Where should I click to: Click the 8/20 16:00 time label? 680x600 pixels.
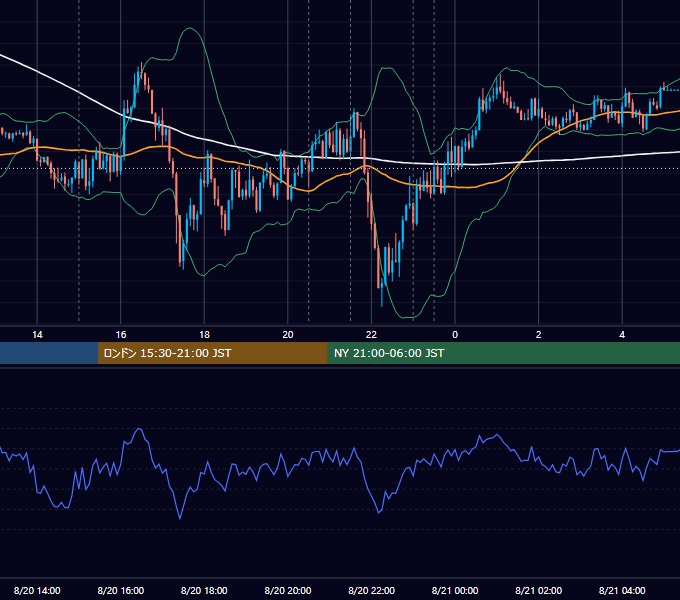[x=121, y=590]
